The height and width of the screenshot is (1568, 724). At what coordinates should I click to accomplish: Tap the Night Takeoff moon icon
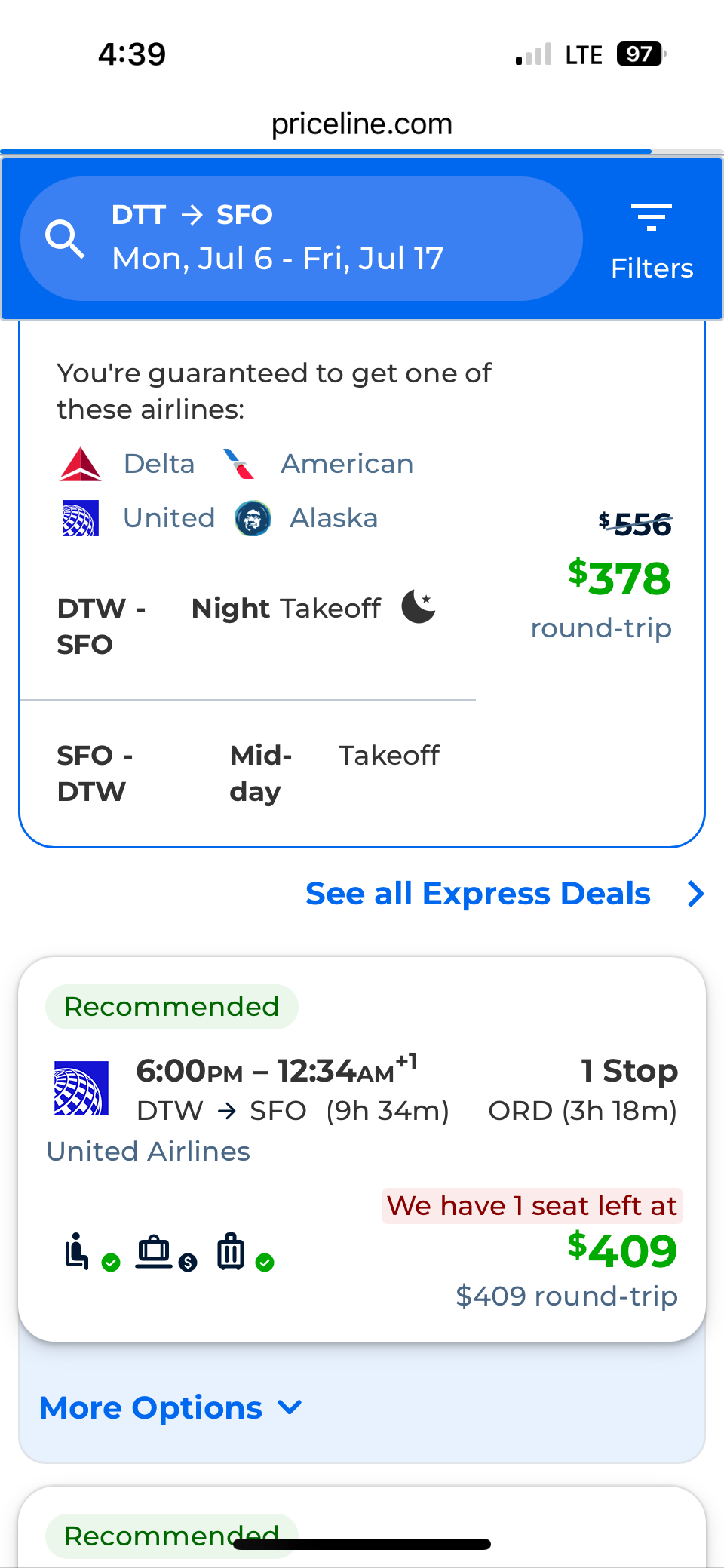[x=419, y=607]
